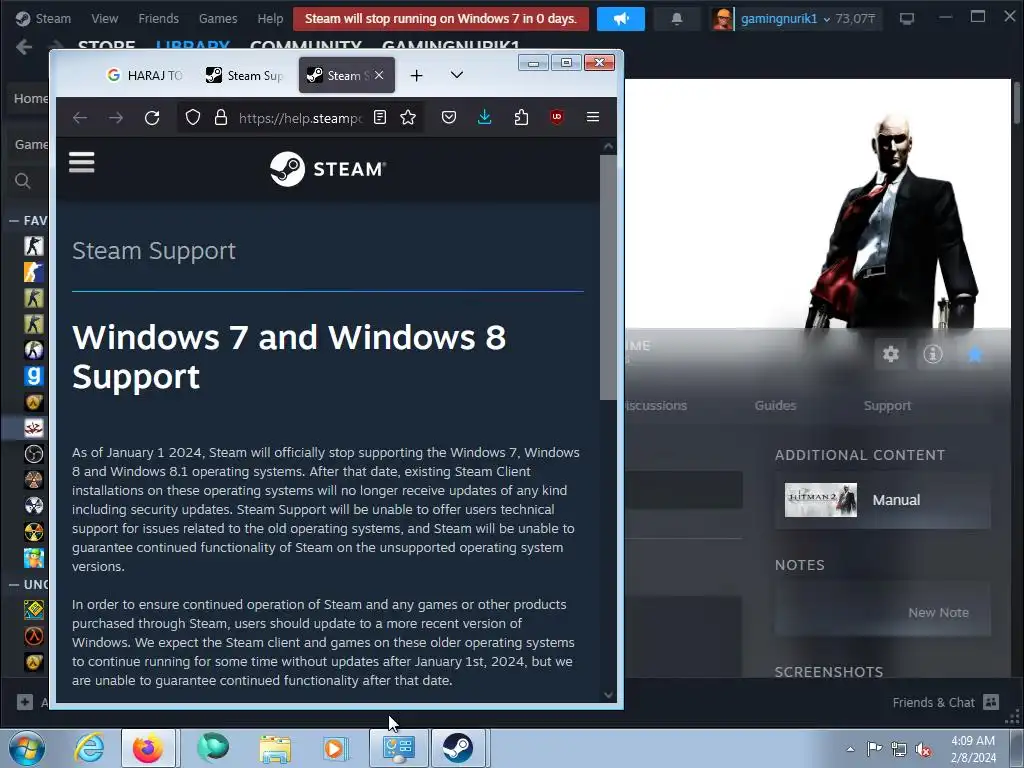
Task: Click the browser page vertical scrollbar thumb
Action: pyautogui.click(x=608, y=277)
